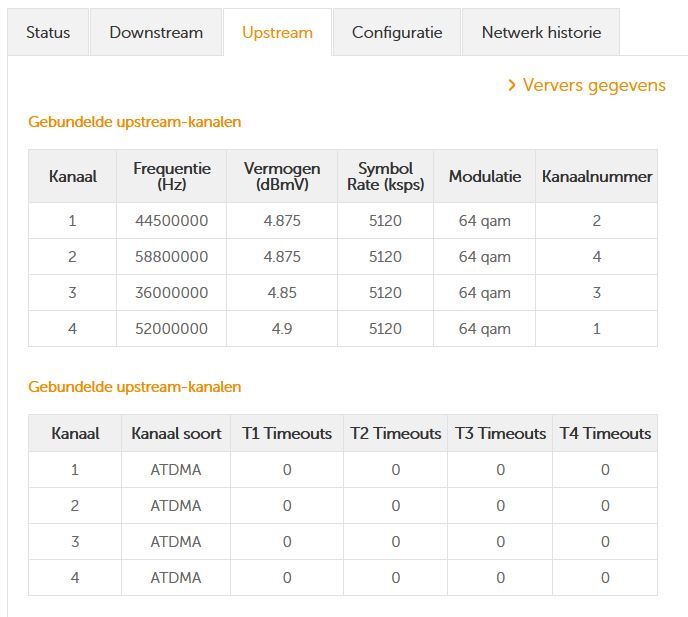
Task: Go to the Configuratie tab
Action: tap(397, 32)
